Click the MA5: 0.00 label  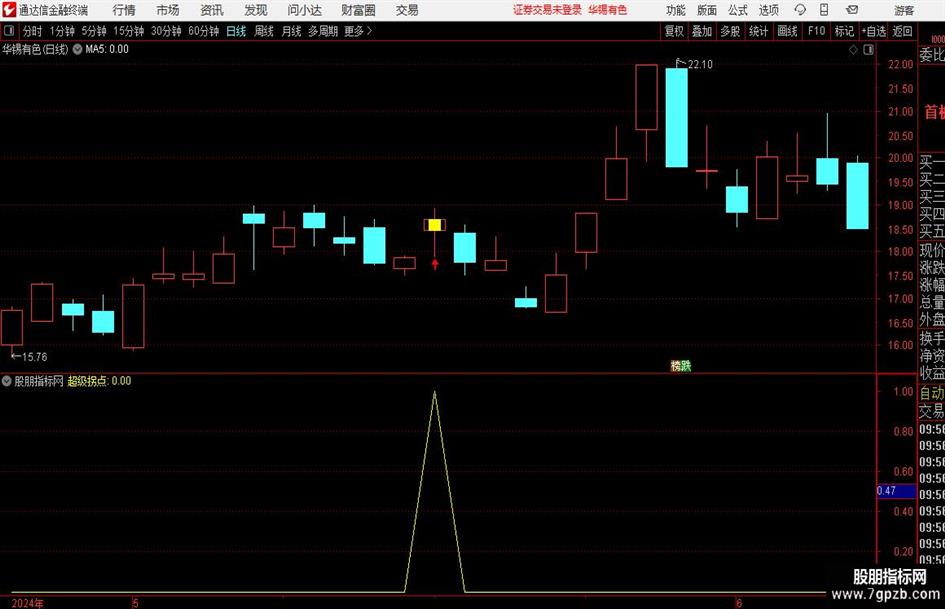tap(107, 49)
